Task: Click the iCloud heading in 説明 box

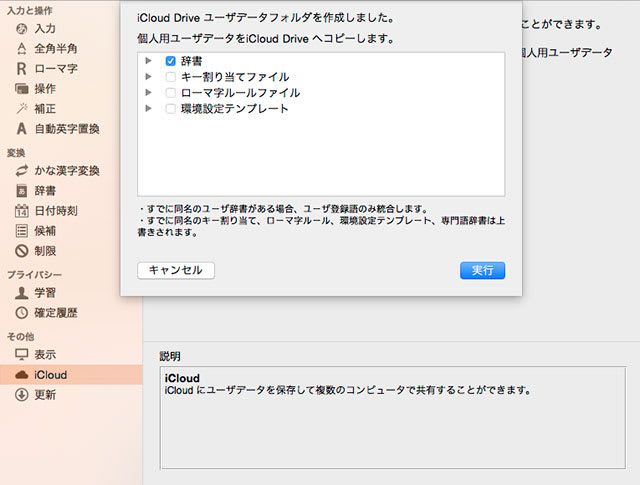Action: pyautogui.click(x=182, y=378)
